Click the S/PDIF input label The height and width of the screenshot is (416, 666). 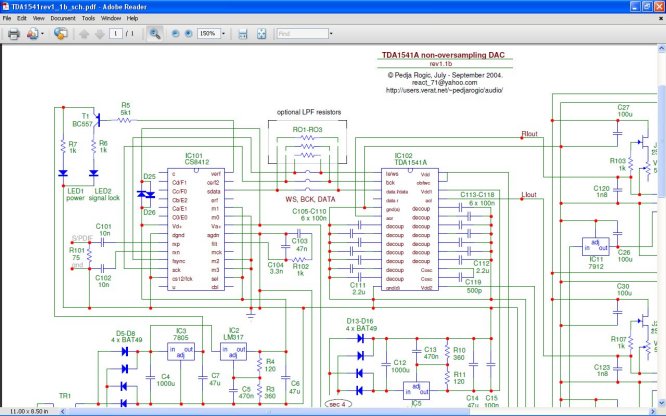(82, 238)
